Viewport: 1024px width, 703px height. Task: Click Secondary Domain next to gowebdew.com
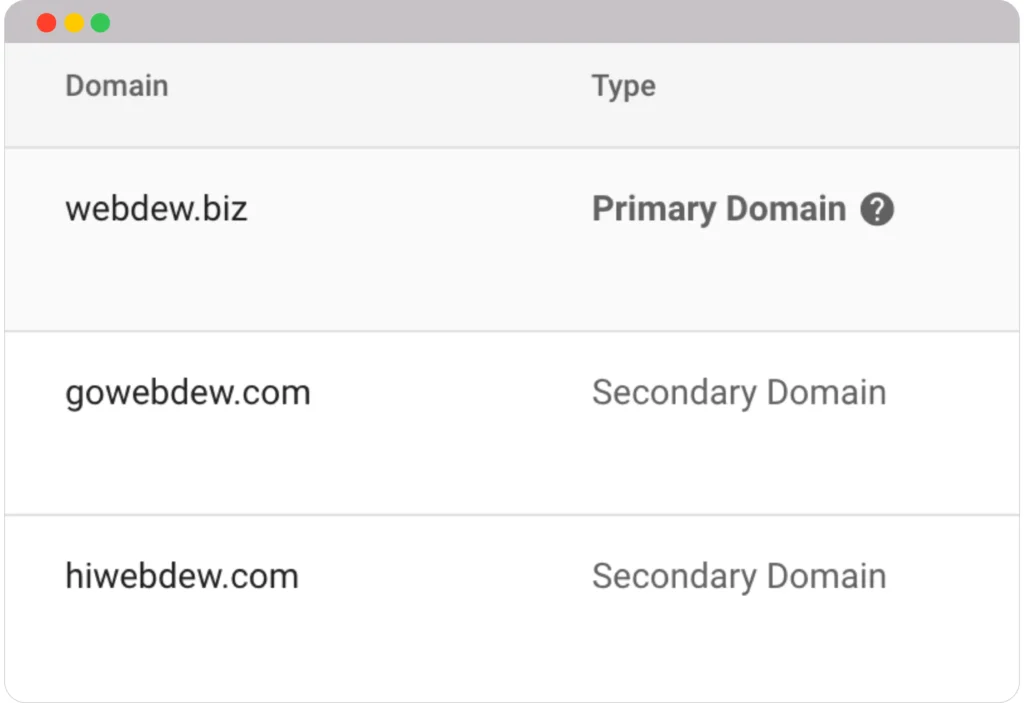(x=739, y=392)
